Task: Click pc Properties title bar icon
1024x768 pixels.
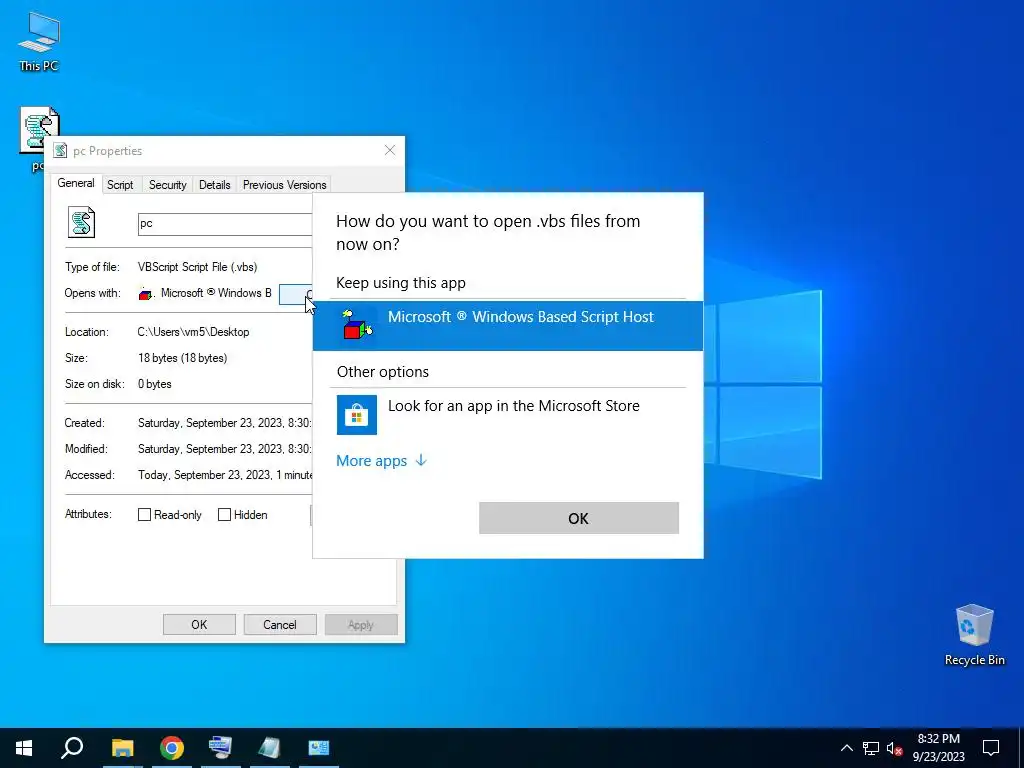Action: tap(60, 151)
